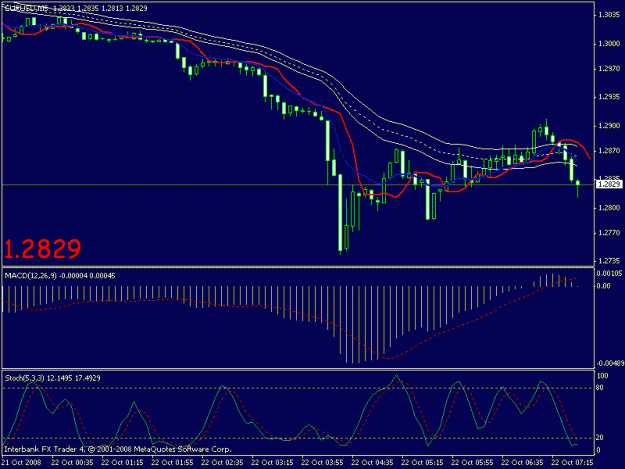Click the 22 Oct 03:55 time label

pos(322,463)
